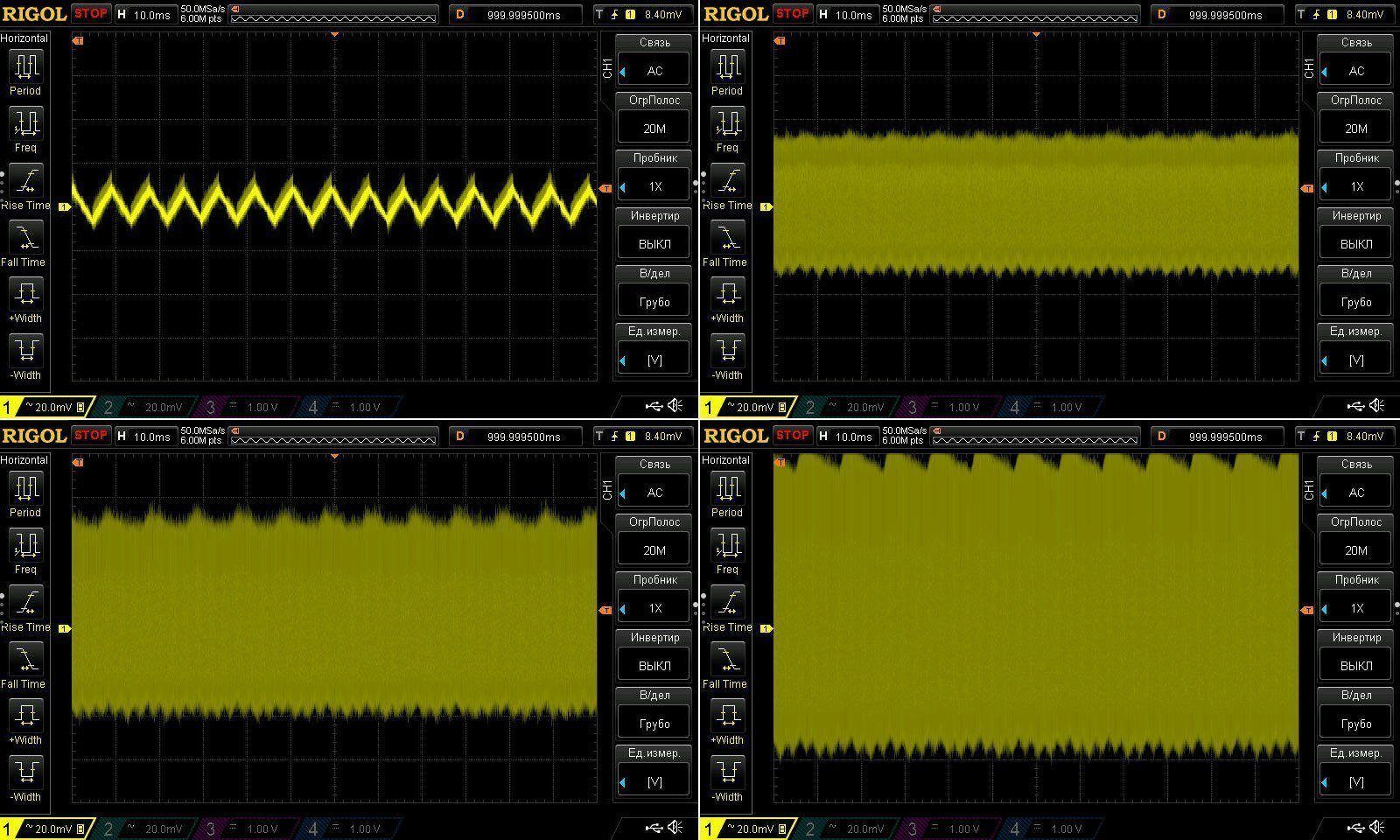Click the USB icon in bottom-right scope
The image size is (1400, 840).
click(1355, 827)
